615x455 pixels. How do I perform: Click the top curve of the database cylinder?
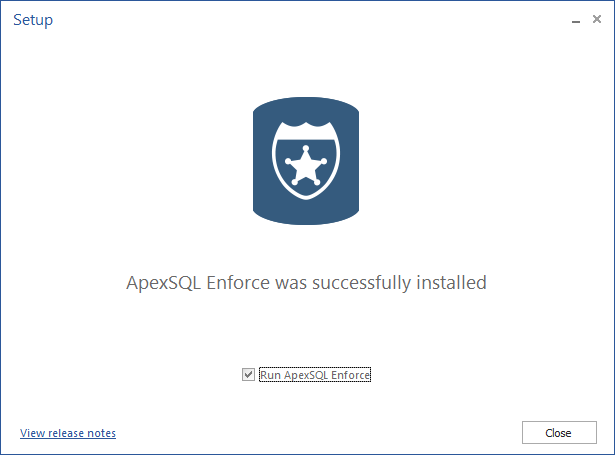click(x=306, y=104)
